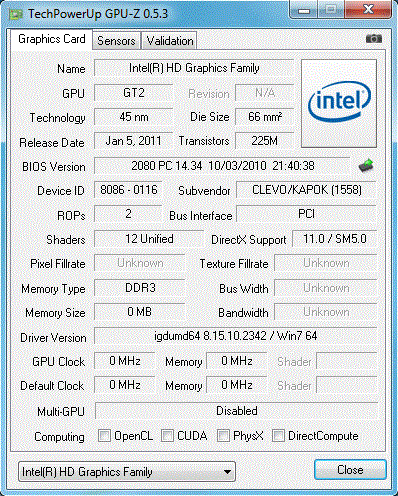398x496 pixels.
Task: Click the GPU field showing GT2
Action: pos(133,92)
